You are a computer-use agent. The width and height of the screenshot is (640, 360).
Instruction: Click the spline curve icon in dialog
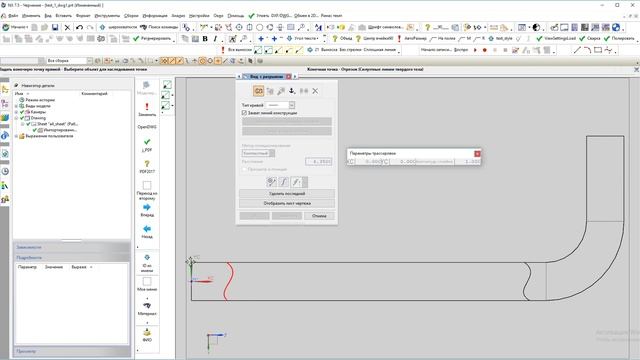[x=284, y=182]
